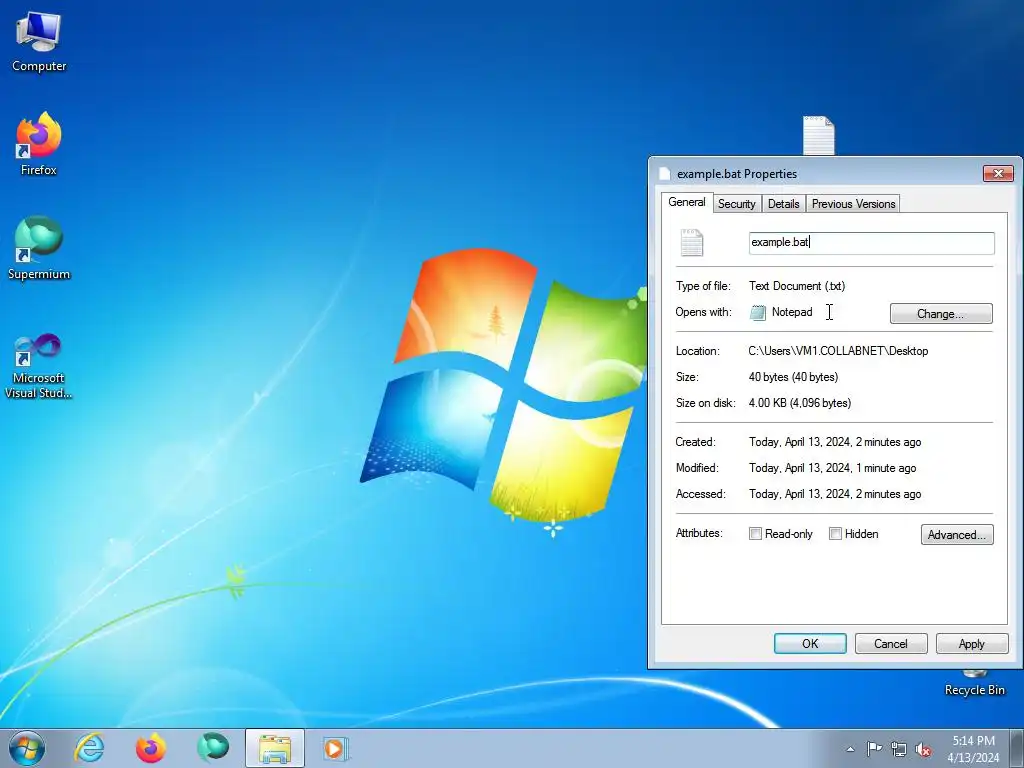Select the Microsoft Visual Studio desktop shortcut
Screen dimensions: 1024x768
coord(39,366)
